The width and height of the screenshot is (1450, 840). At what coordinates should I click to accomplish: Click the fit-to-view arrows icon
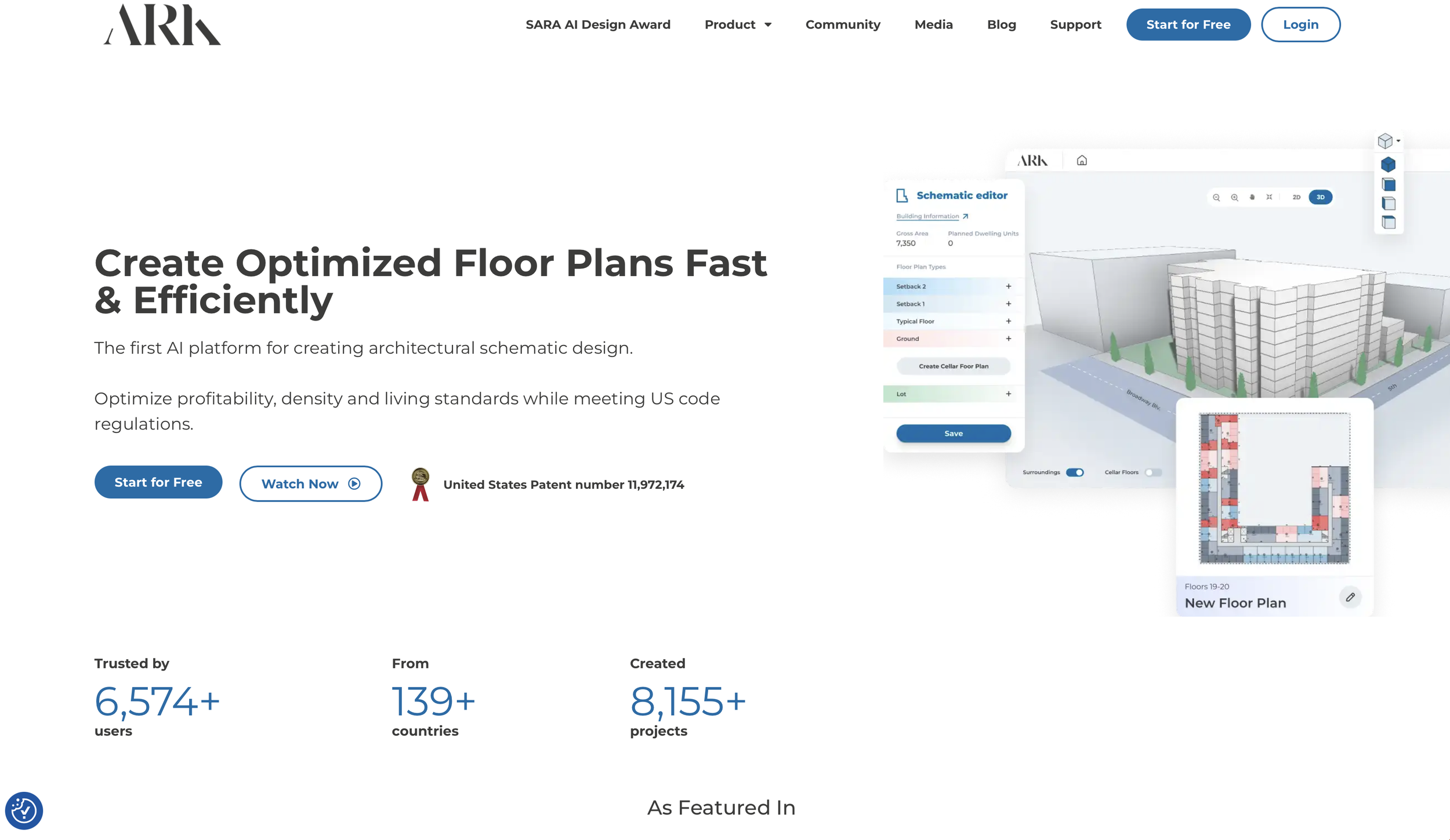point(1269,197)
